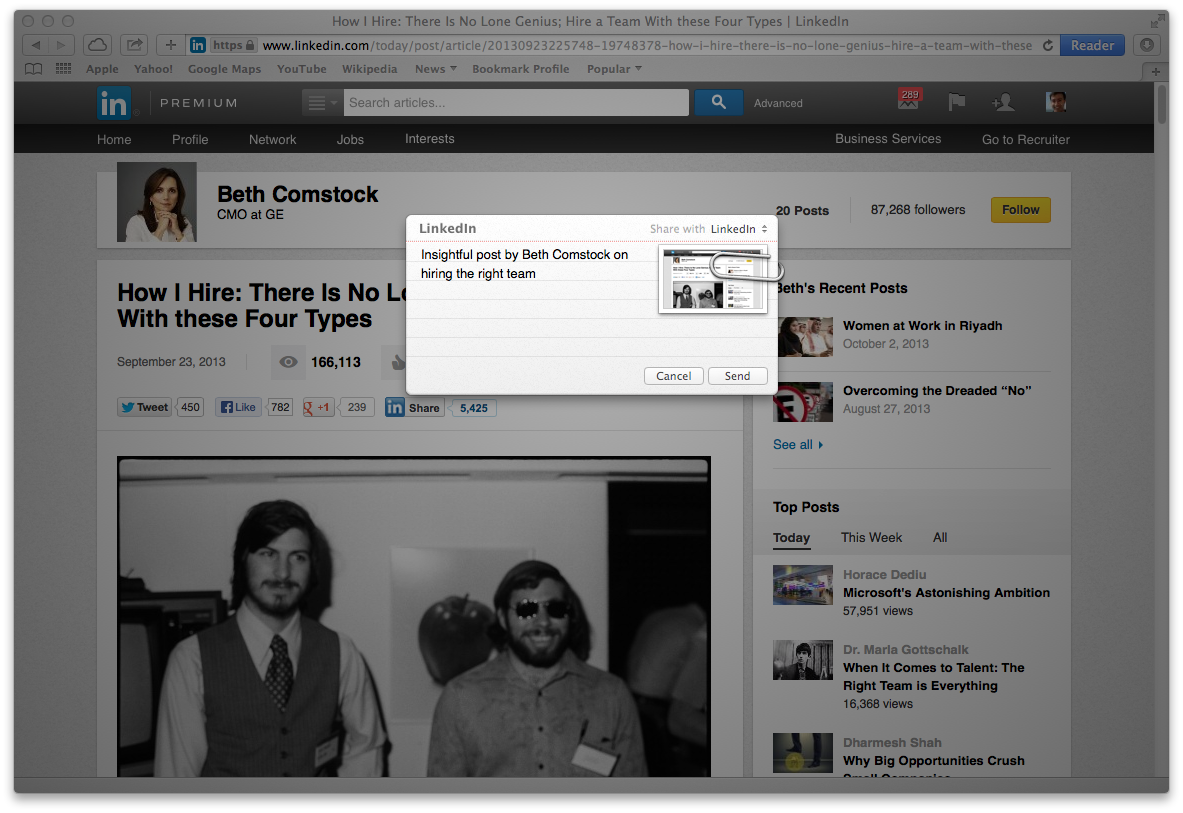The height and width of the screenshot is (813, 1183).
Task: Click the Safari address bar URL
Action: click(647, 45)
